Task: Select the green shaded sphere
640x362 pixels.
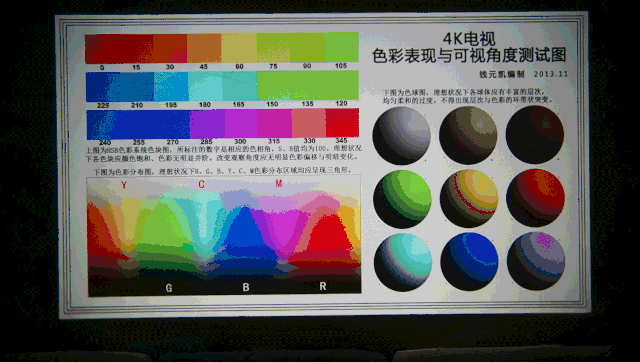Action: pyautogui.click(x=402, y=199)
